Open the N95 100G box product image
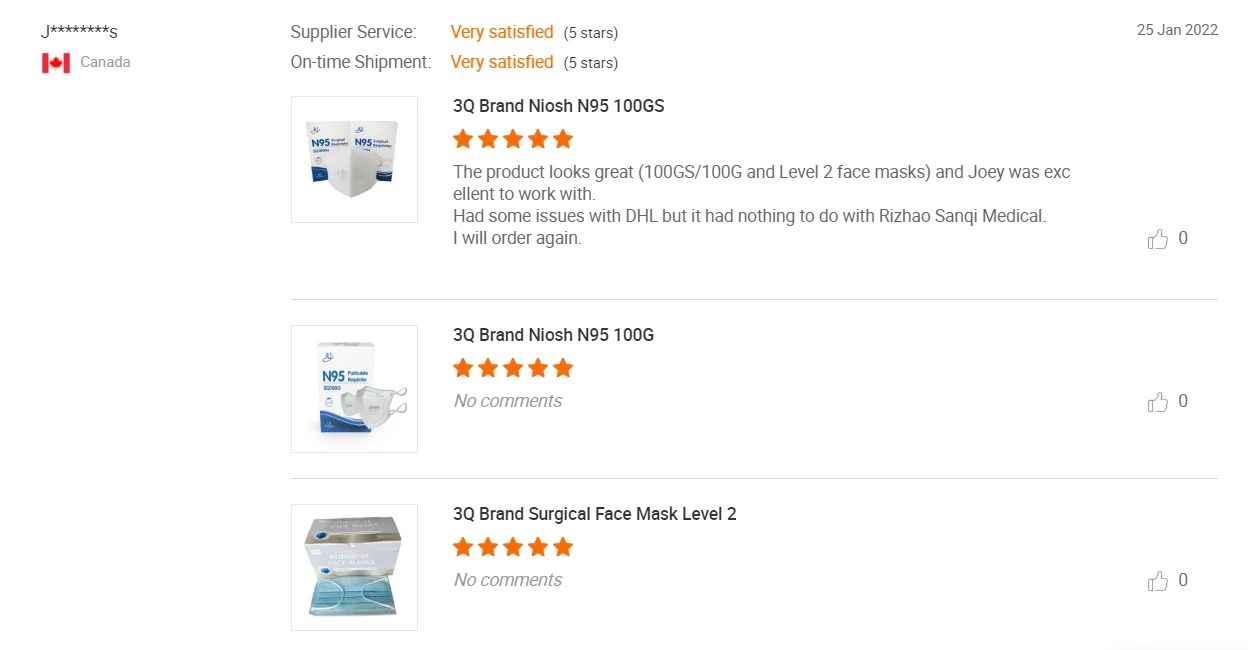Screen dimensions: 1248x650 pos(354,389)
